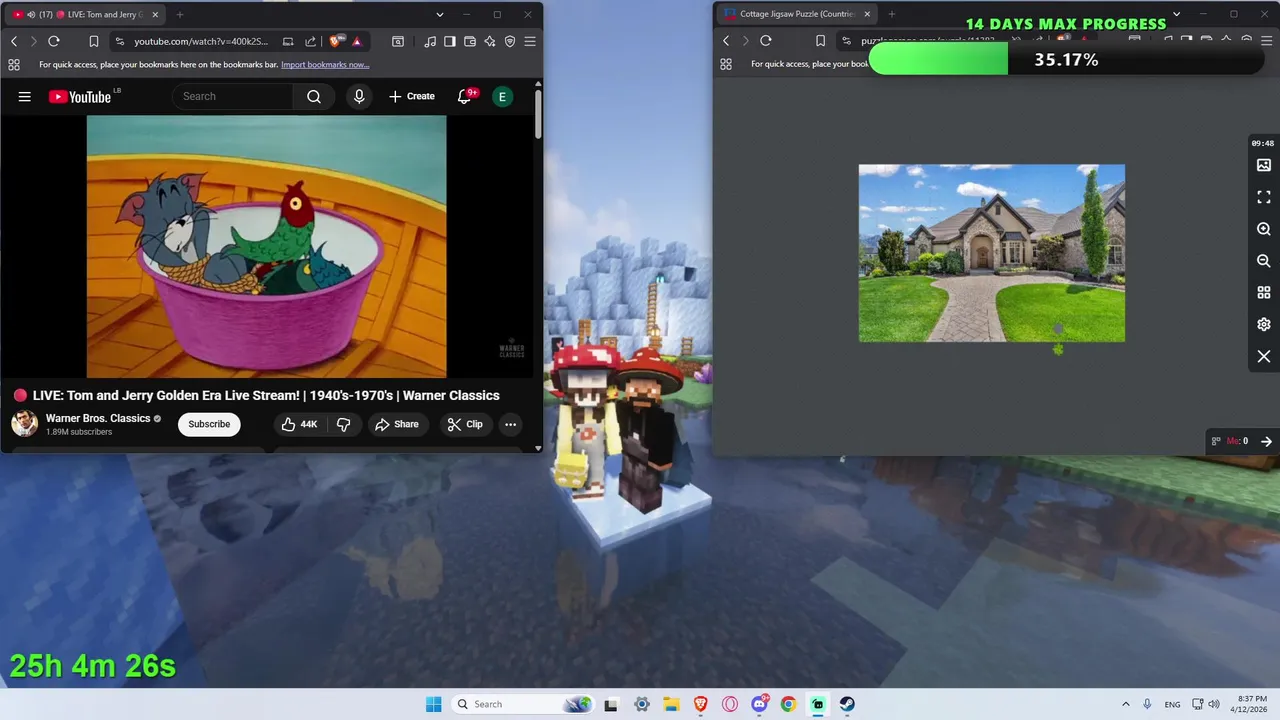Dislike the Tom and Jerry stream
This screenshot has width=1280, height=720.
tap(343, 424)
